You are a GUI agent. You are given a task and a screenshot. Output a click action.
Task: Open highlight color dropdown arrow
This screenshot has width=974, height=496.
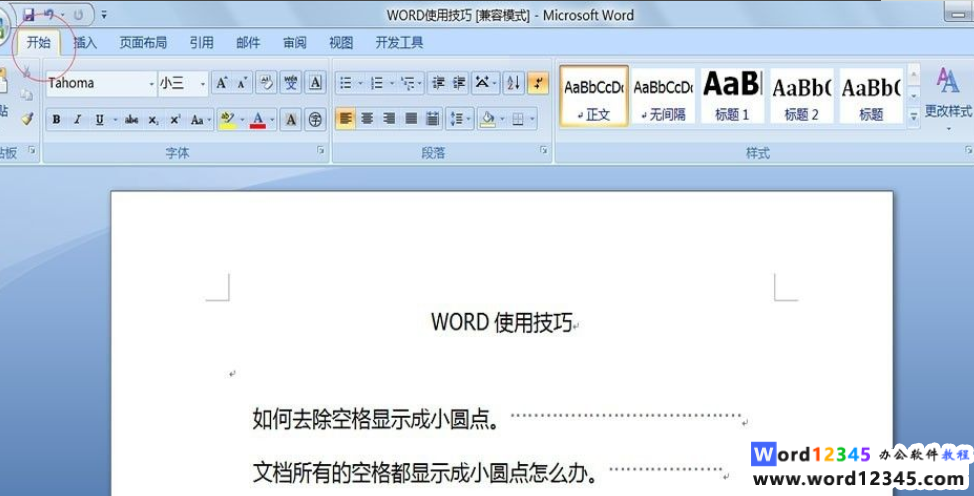[242, 120]
